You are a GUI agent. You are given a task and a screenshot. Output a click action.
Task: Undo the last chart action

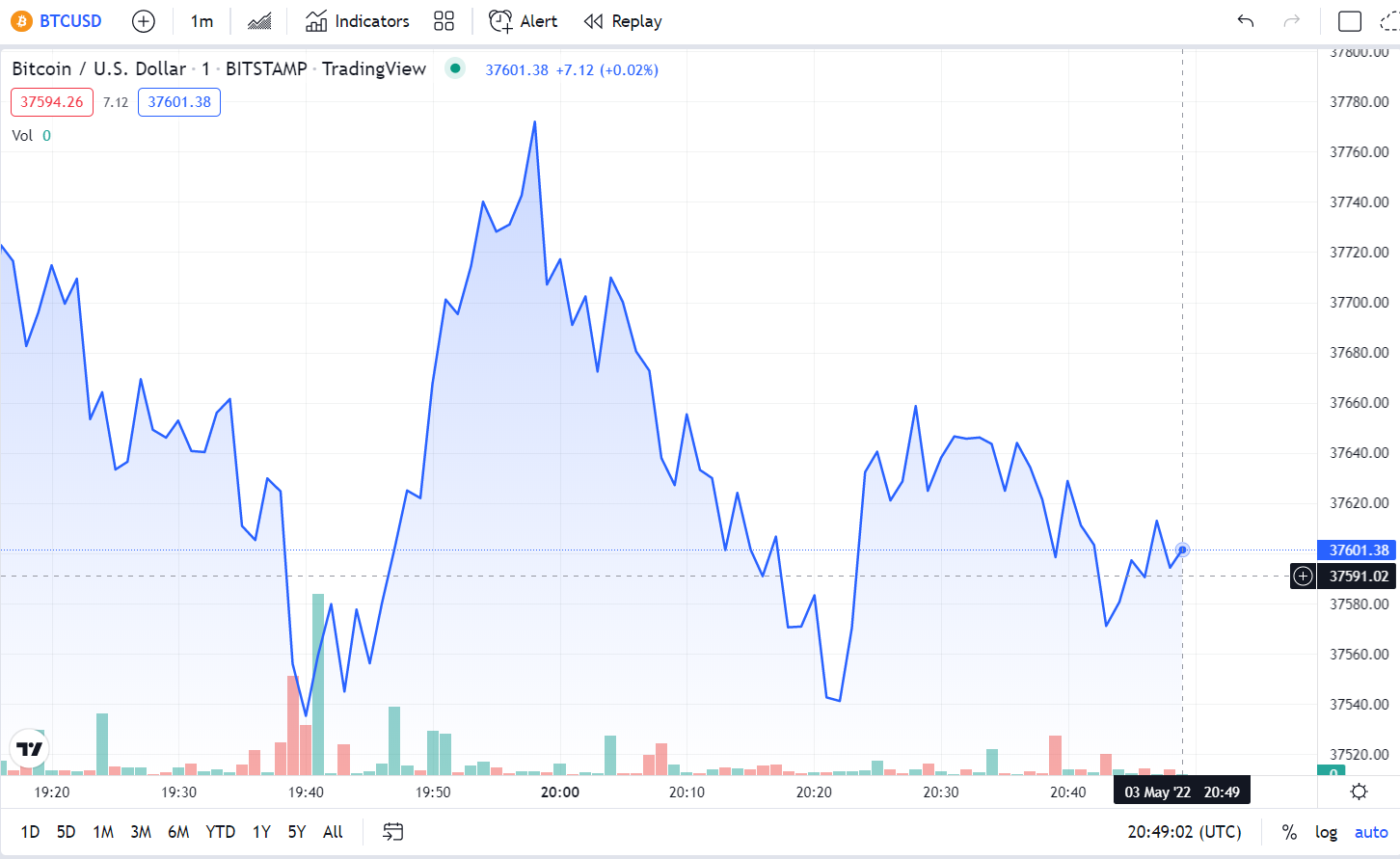[1246, 21]
